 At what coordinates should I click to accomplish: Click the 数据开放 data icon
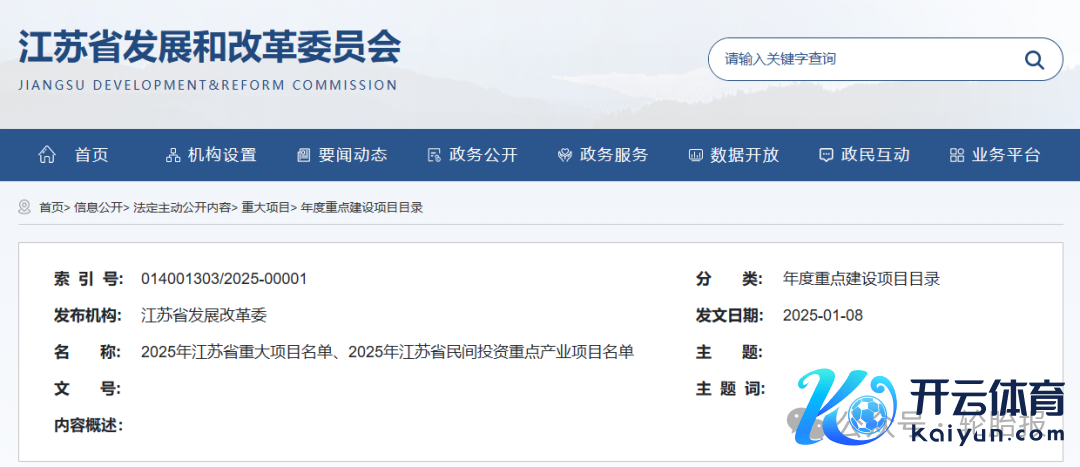click(696, 155)
